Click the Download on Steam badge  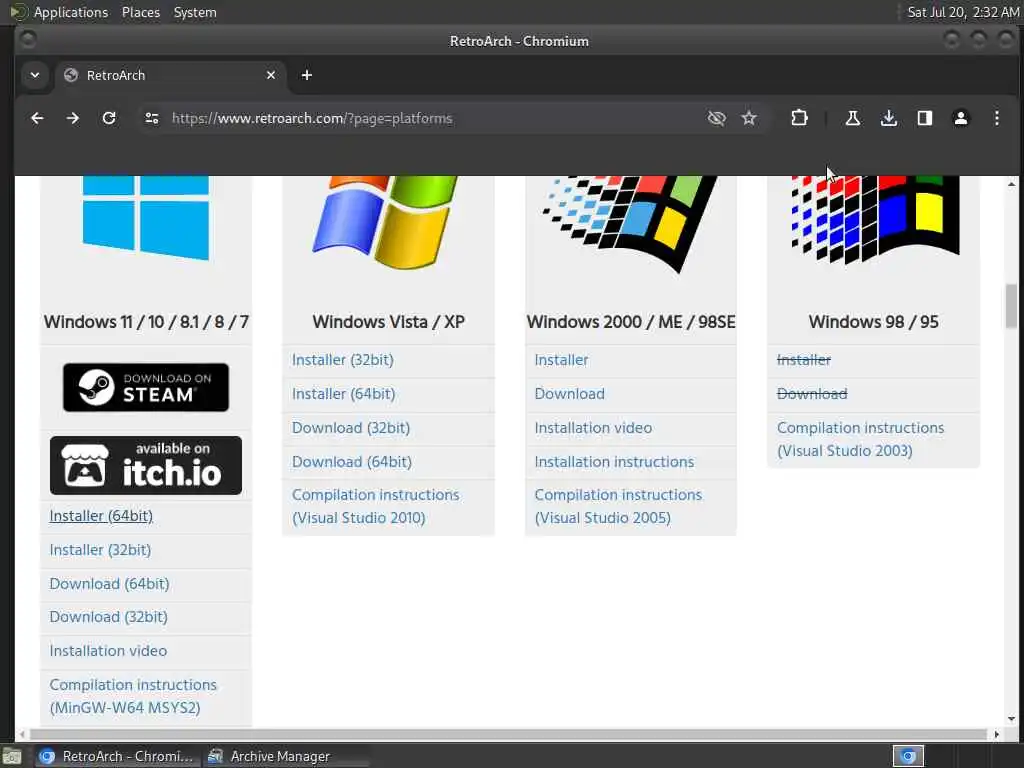146,387
